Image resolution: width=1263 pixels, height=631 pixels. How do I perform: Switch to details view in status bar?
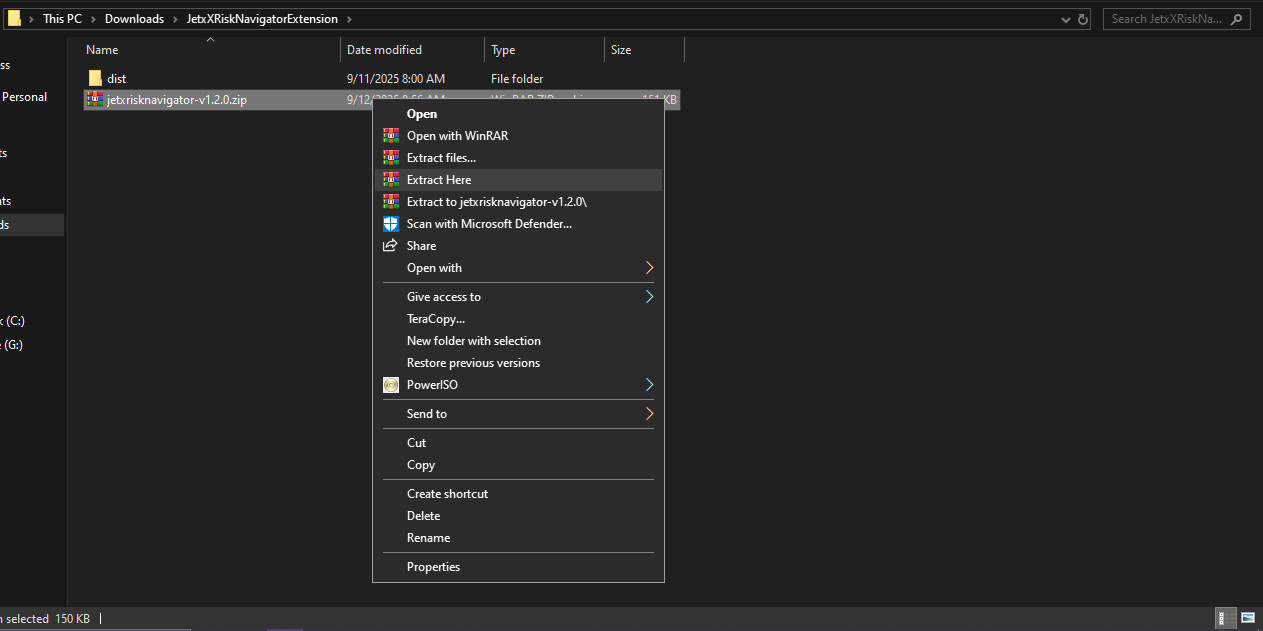1225,618
